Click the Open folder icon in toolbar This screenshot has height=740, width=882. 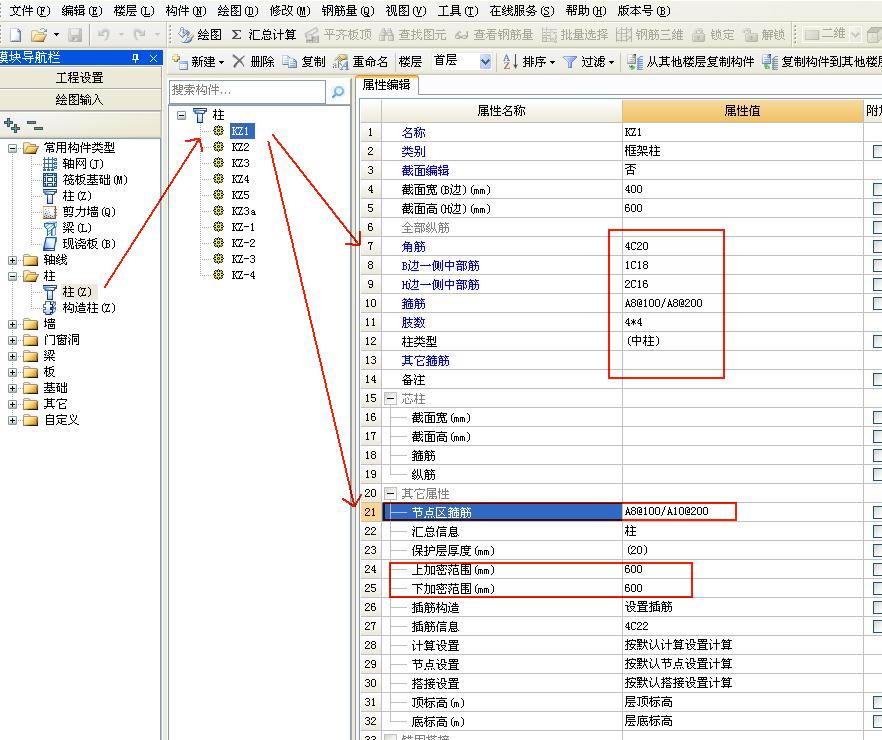tap(38, 35)
